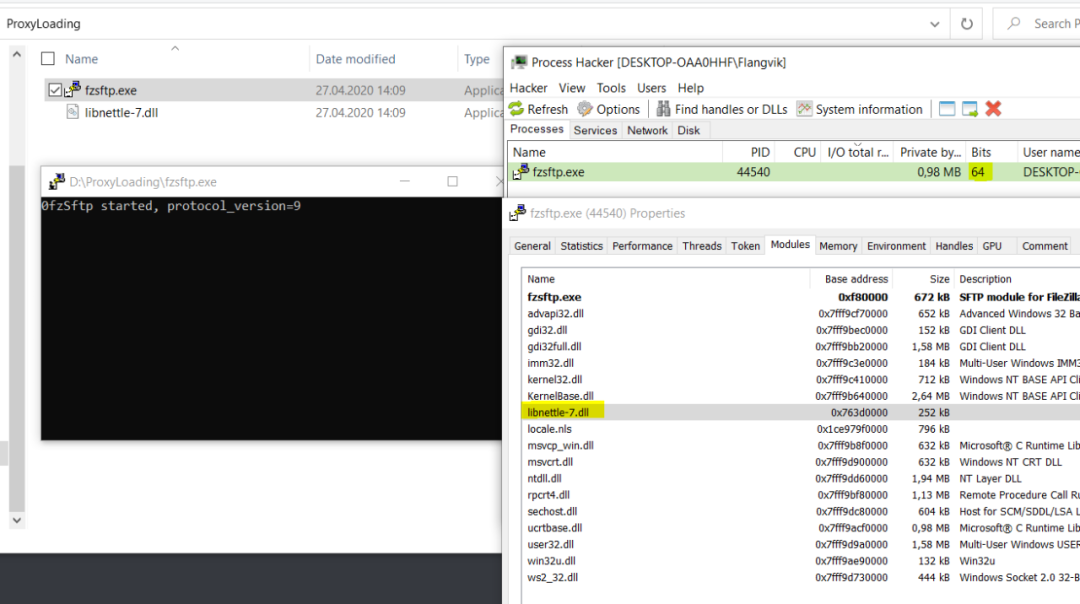This screenshot has height=604, width=1080.
Task: Select libnettle-7.dll in the modules list
Action: (x=800, y=413)
